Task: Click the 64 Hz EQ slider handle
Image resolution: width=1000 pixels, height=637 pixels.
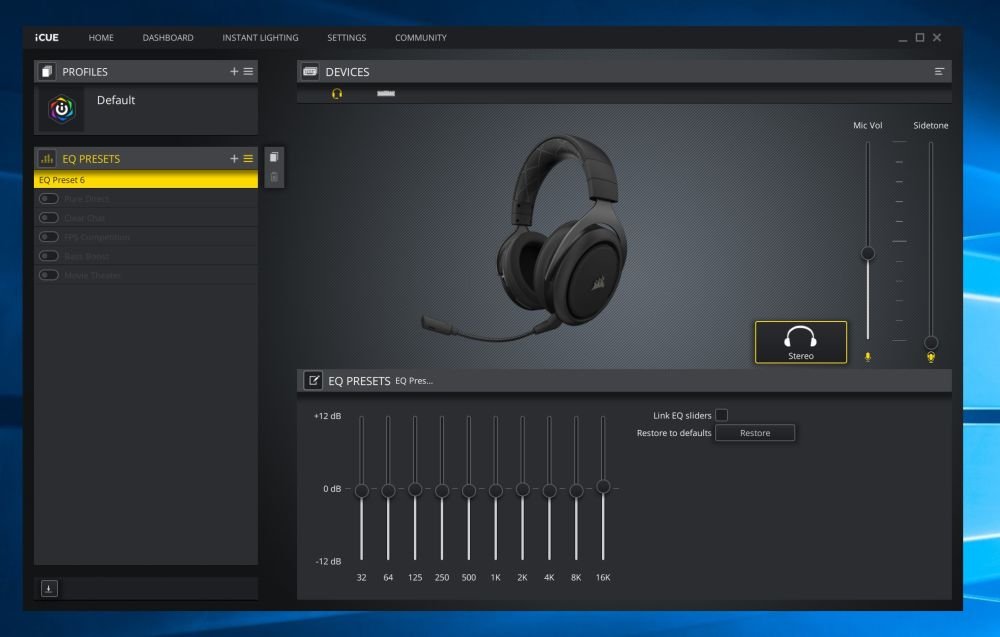Action: (x=388, y=490)
